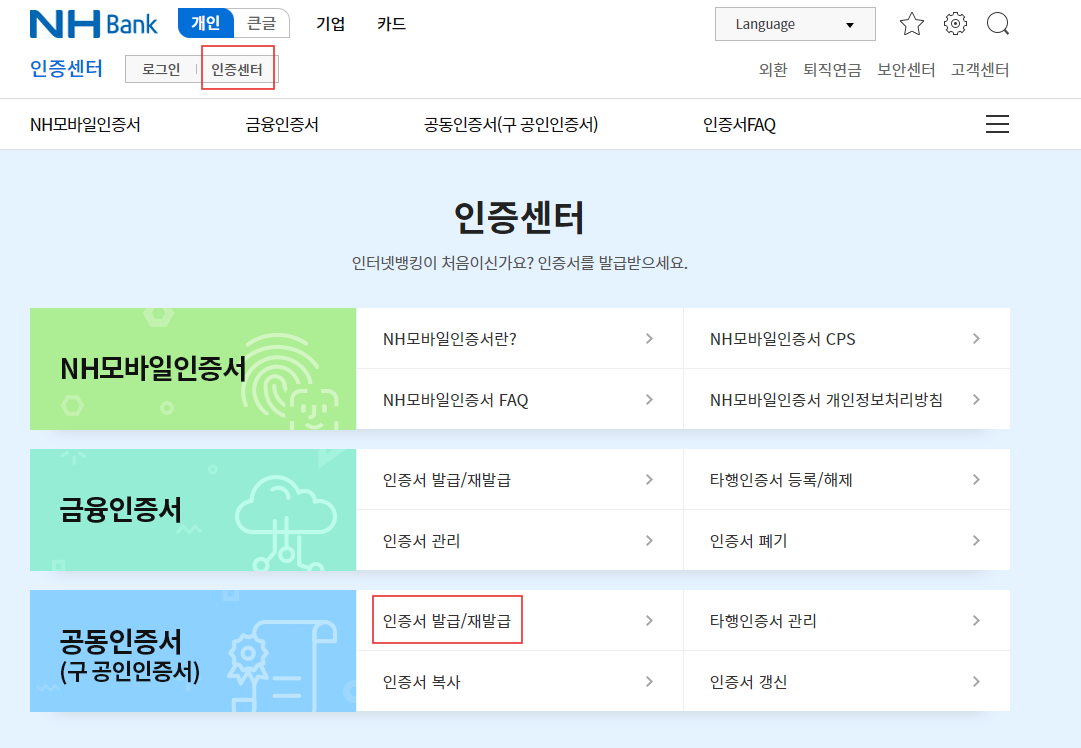
Task: Click chevron next to 인증서 폐기
Action: [976, 540]
